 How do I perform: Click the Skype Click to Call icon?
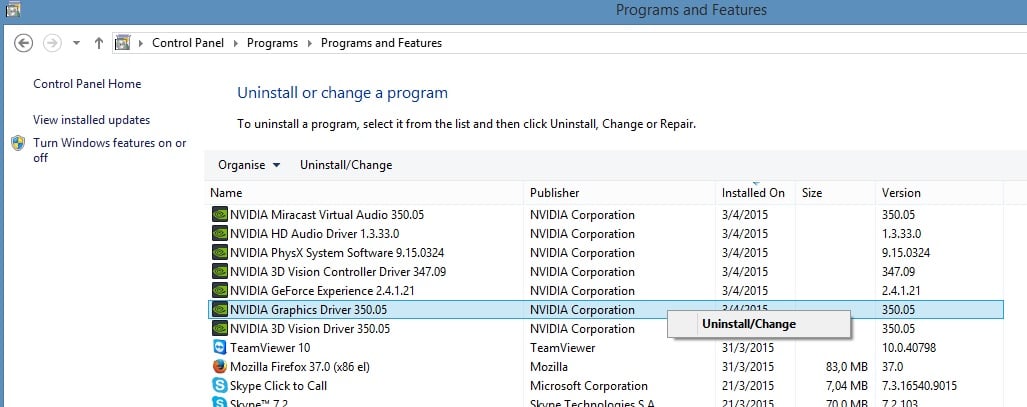pyautogui.click(x=220, y=385)
